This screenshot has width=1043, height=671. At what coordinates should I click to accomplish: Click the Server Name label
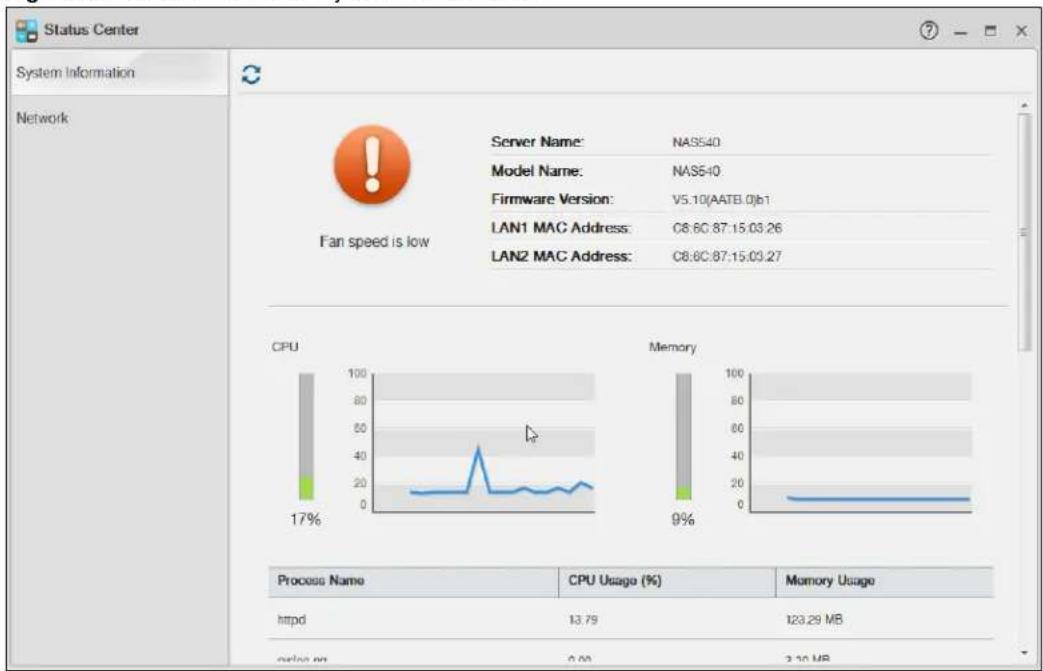click(537, 142)
